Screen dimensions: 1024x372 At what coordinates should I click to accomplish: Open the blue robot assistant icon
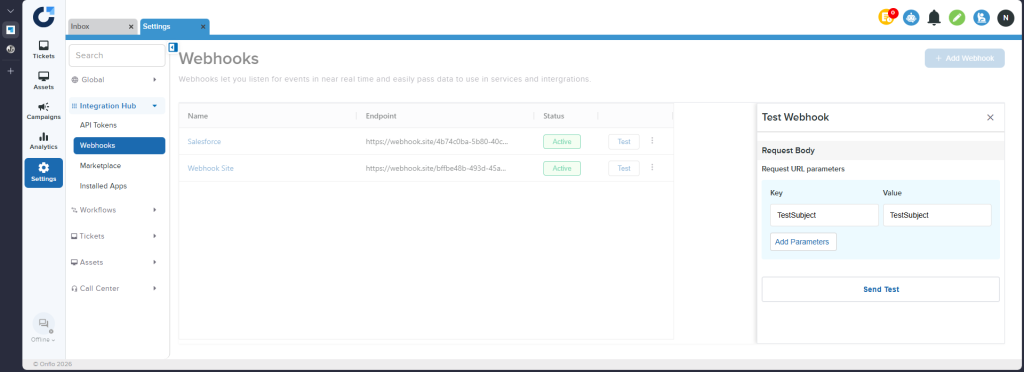point(911,18)
